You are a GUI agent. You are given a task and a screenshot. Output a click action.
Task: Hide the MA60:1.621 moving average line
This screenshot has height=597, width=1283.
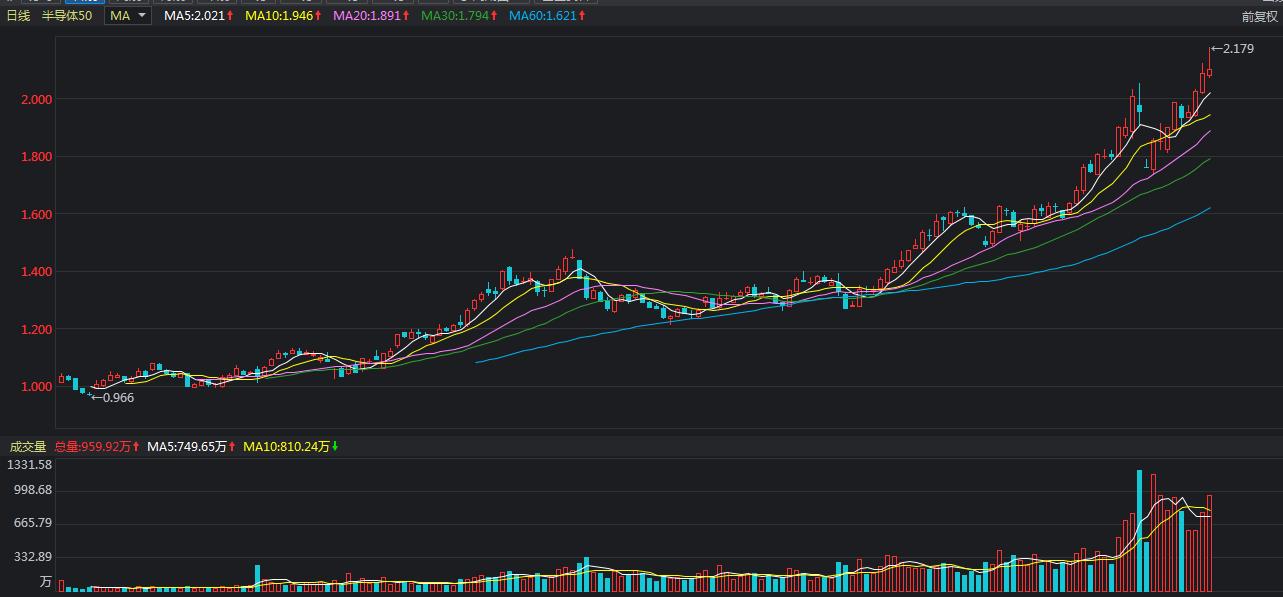tap(543, 15)
